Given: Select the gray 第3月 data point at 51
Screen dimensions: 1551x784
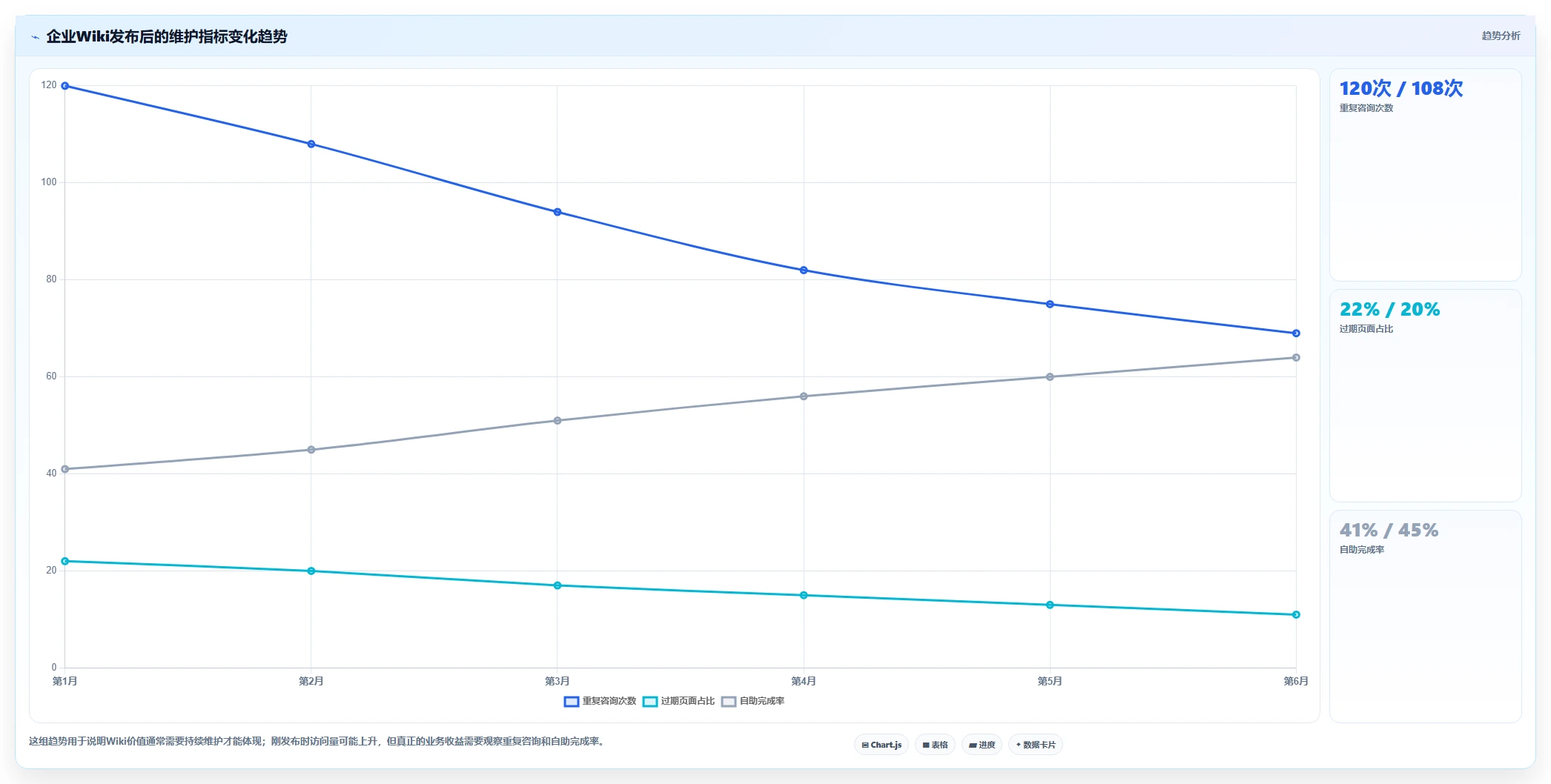Looking at the screenshot, I should click(558, 421).
